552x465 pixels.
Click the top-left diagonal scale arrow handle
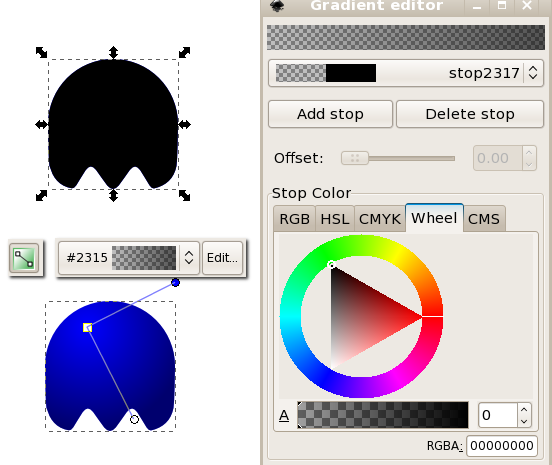42,52
